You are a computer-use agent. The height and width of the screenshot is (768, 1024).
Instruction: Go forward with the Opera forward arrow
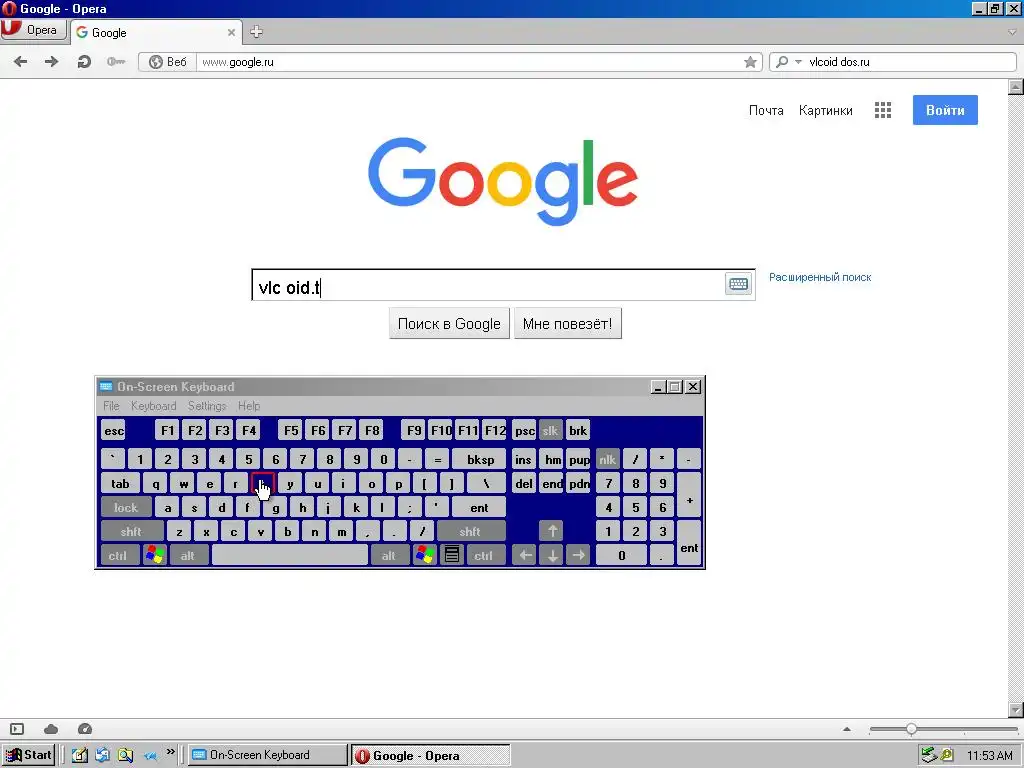52,62
